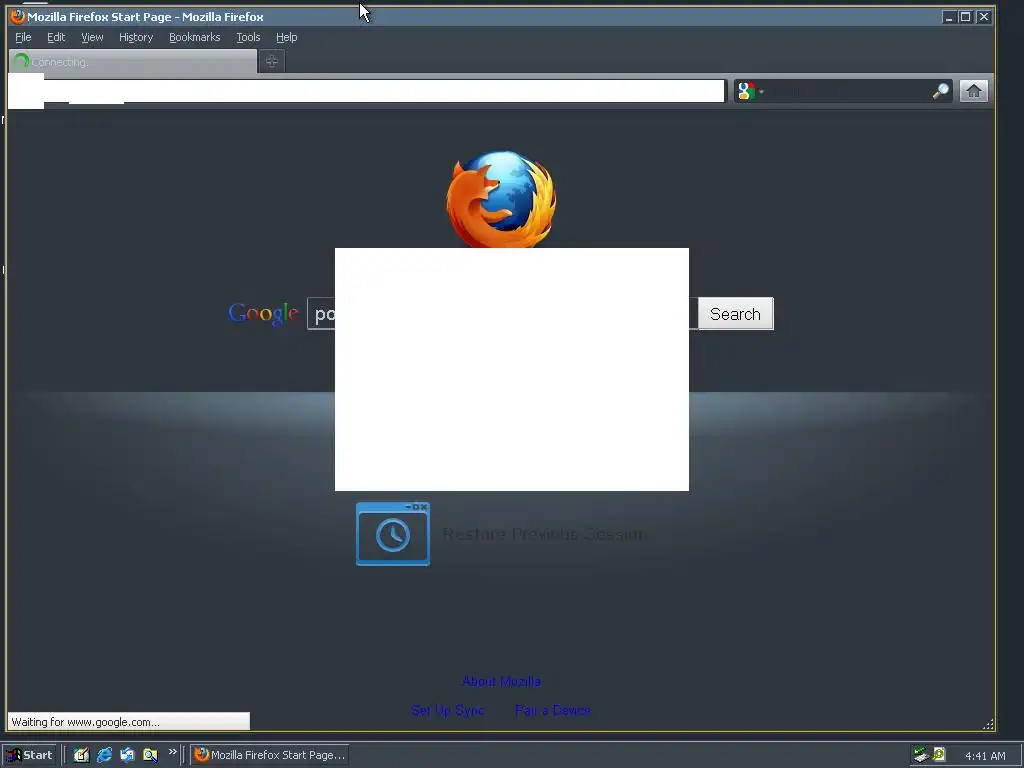This screenshot has height=768, width=1024.
Task: Click the Firefox icon in title bar
Action: [x=18, y=16]
